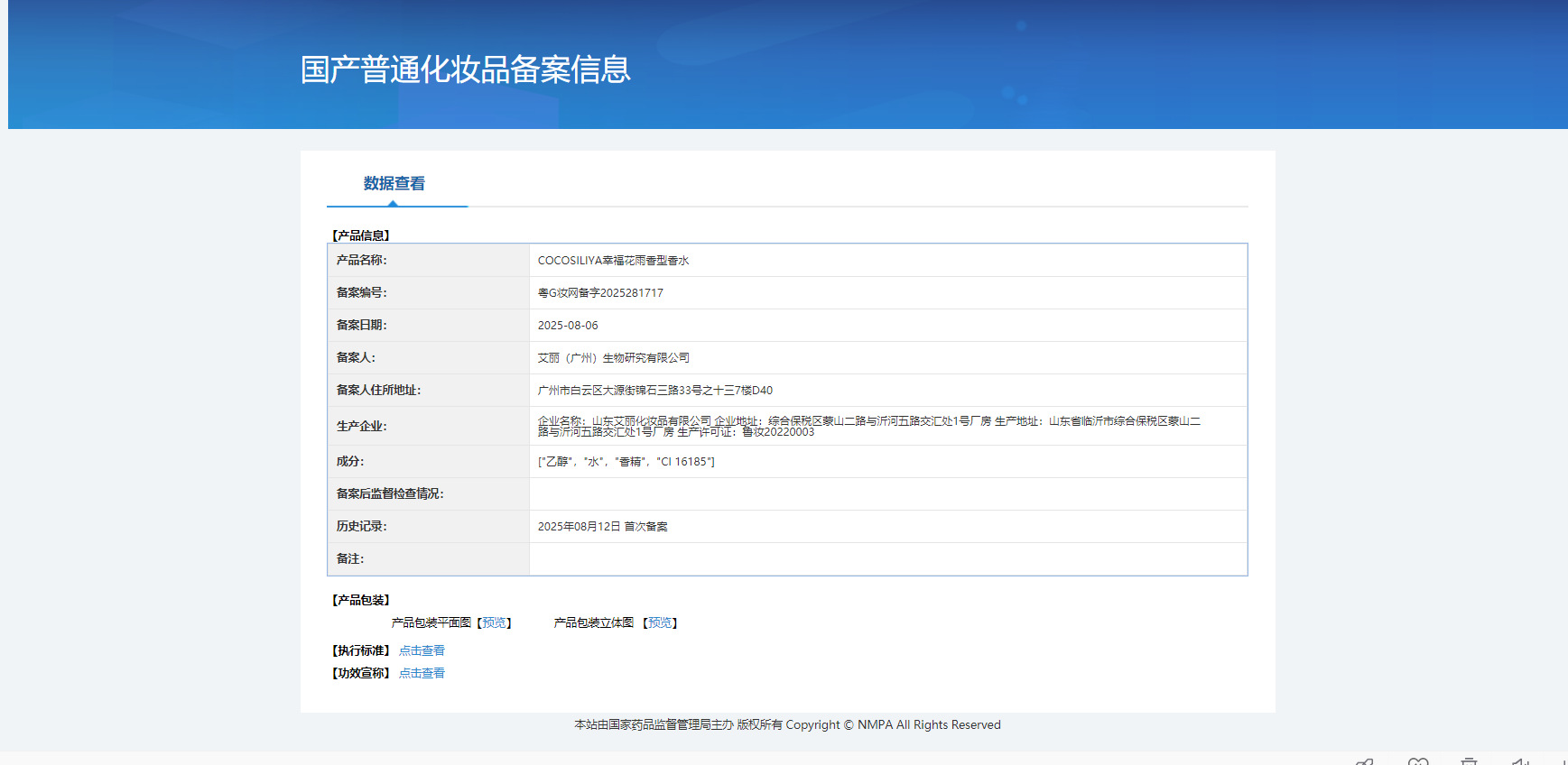Open 预览 link for 产品包装立体图
This screenshot has height=765, width=1568.
pos(660,622)
